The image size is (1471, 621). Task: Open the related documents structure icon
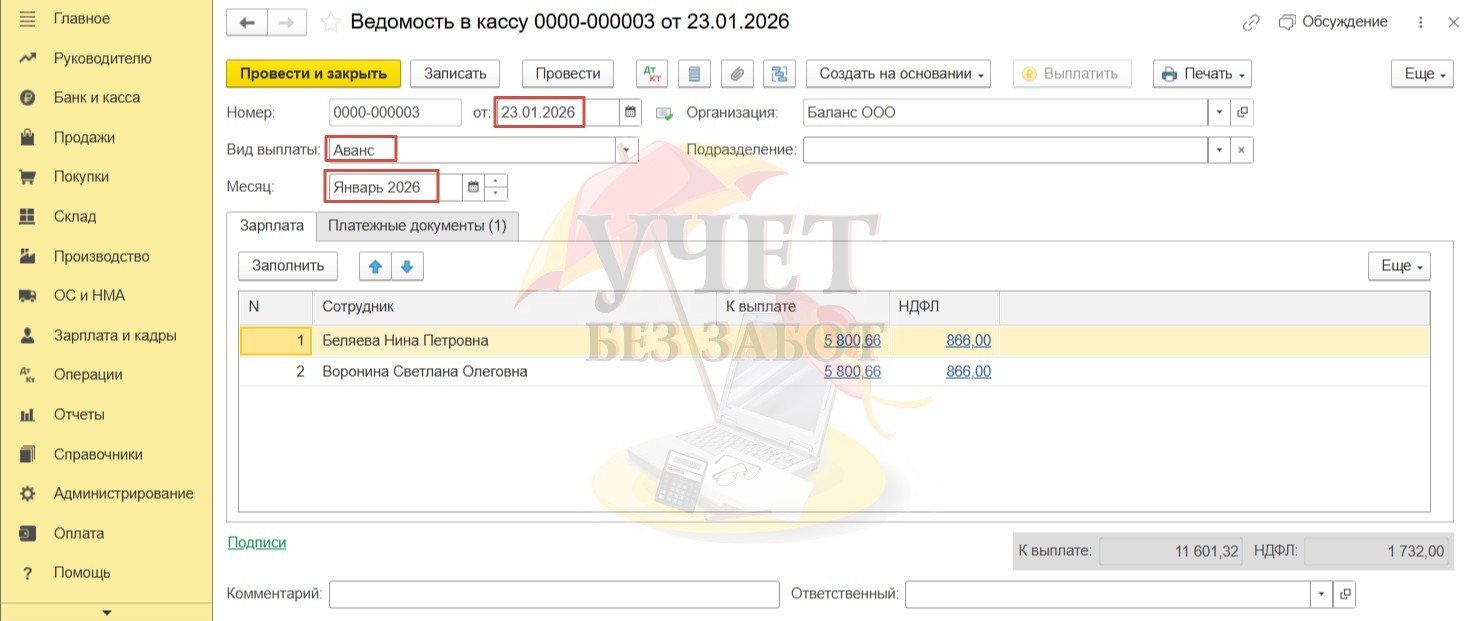778,74
